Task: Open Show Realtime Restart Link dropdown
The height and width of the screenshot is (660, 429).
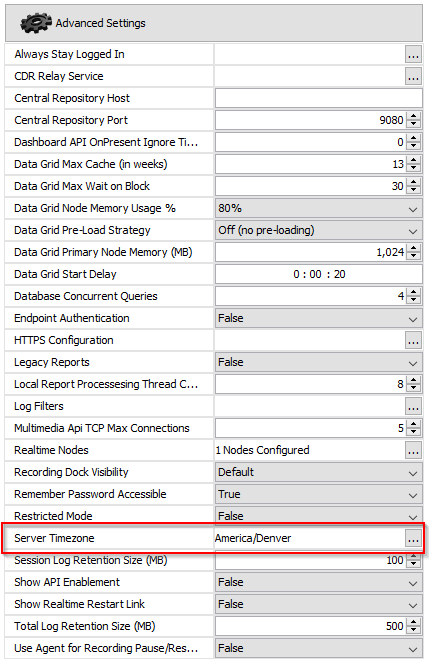Action: [x=319, y=604]
